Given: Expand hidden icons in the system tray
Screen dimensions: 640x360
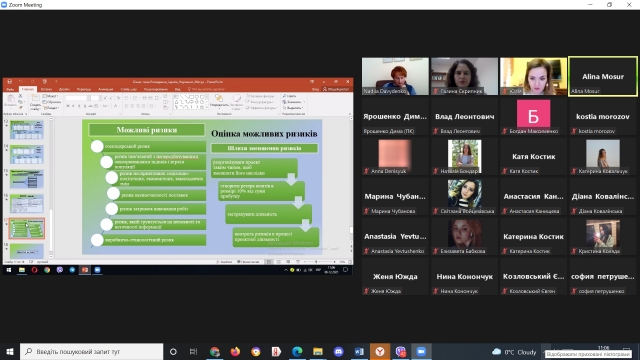Looking at the screenshot, I should (x=546, y=351).
